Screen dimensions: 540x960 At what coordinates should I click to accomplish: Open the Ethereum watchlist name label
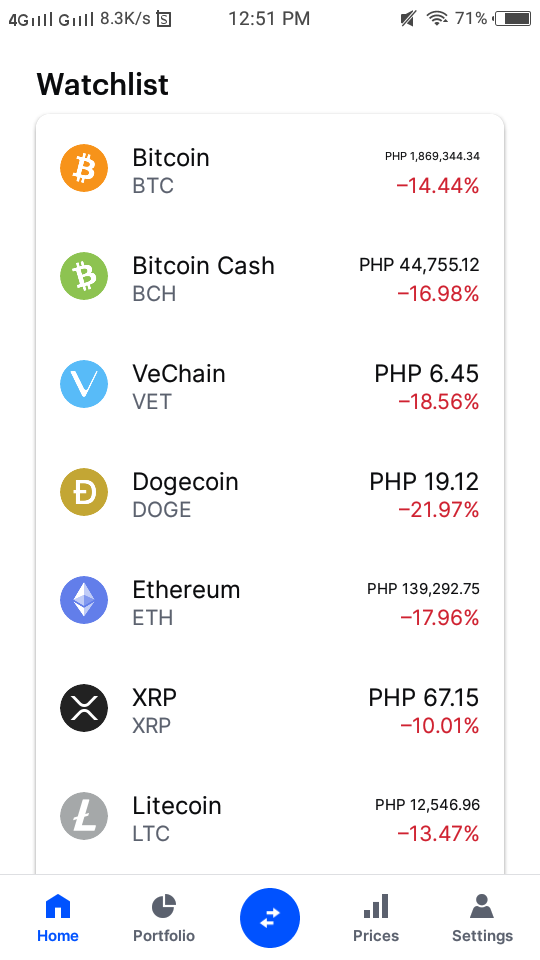click(186, 590)
